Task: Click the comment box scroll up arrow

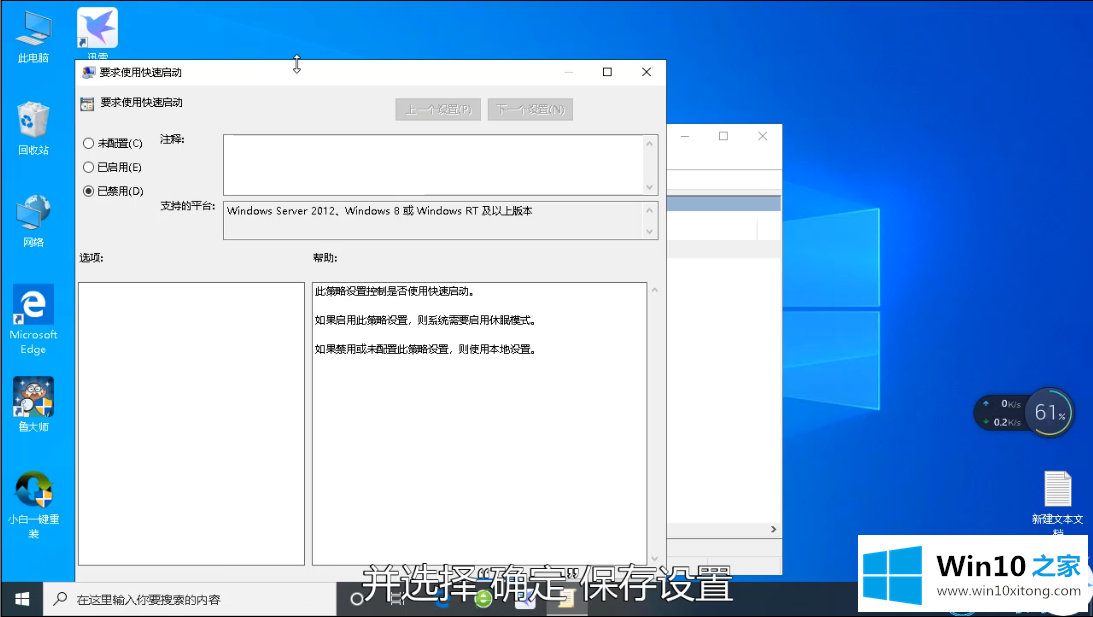Action: (x=650, y=144)
